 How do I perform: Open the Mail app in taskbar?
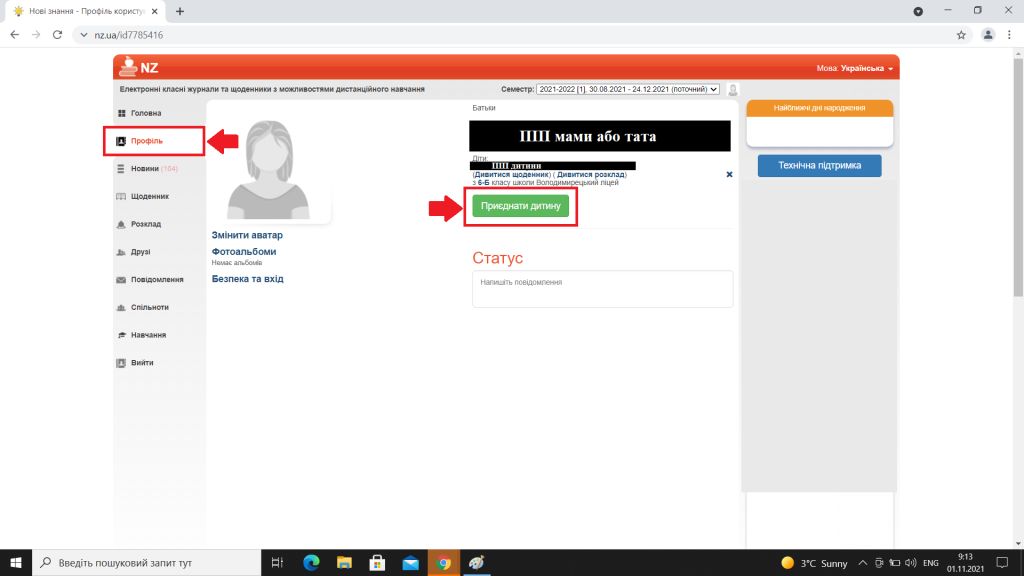click(x=410, y=563)
